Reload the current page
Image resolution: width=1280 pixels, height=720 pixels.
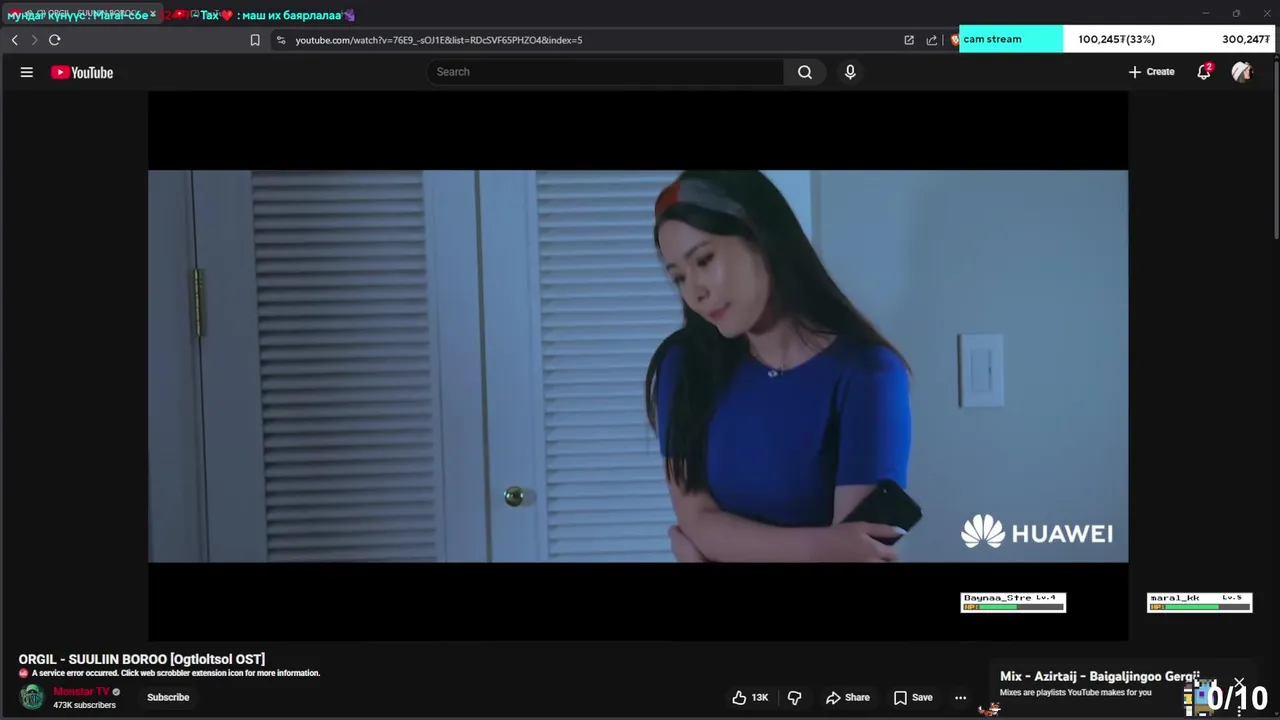point(55,40)
